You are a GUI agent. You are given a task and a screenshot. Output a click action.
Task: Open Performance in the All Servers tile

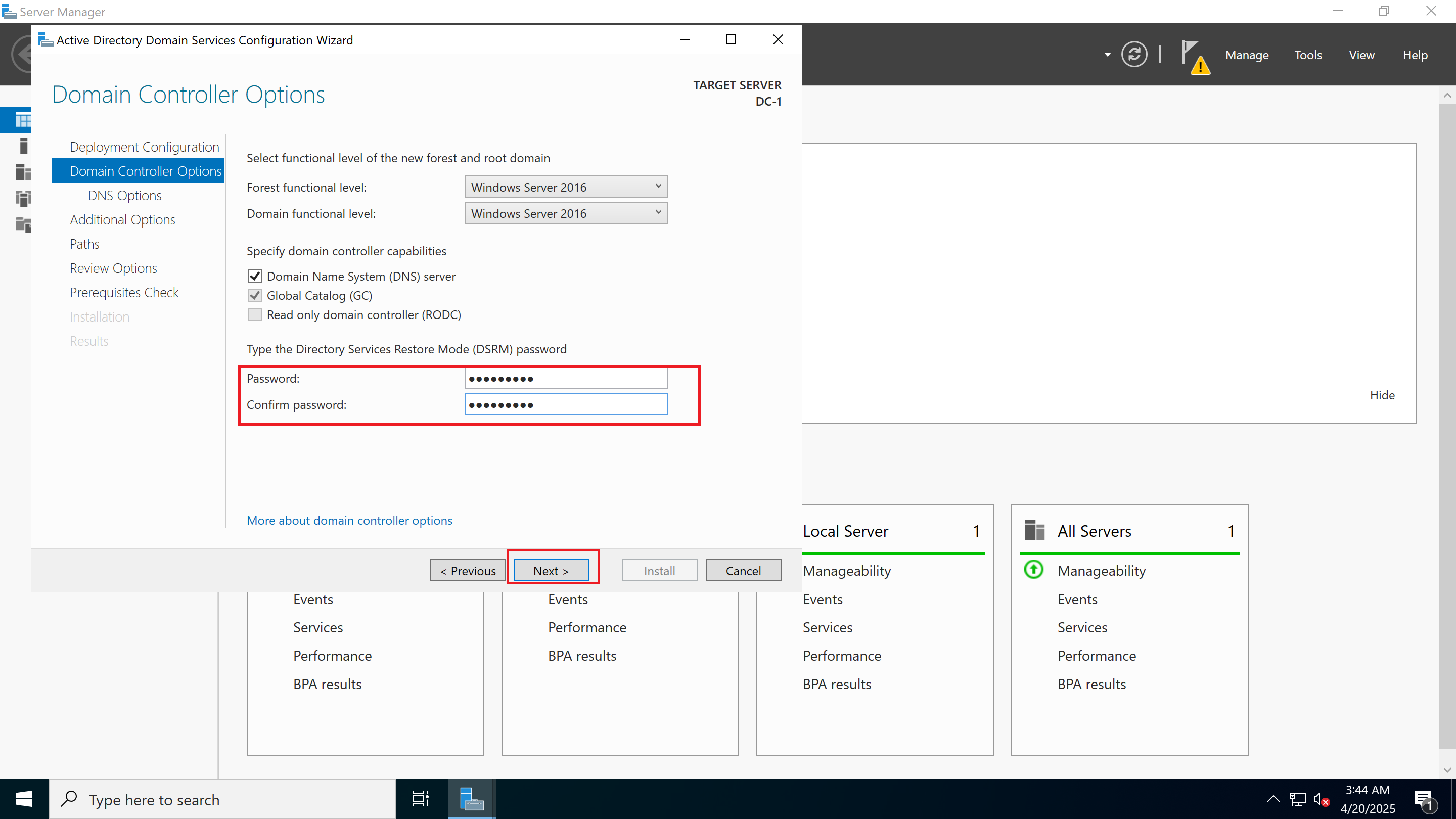tap(1097, 655)
